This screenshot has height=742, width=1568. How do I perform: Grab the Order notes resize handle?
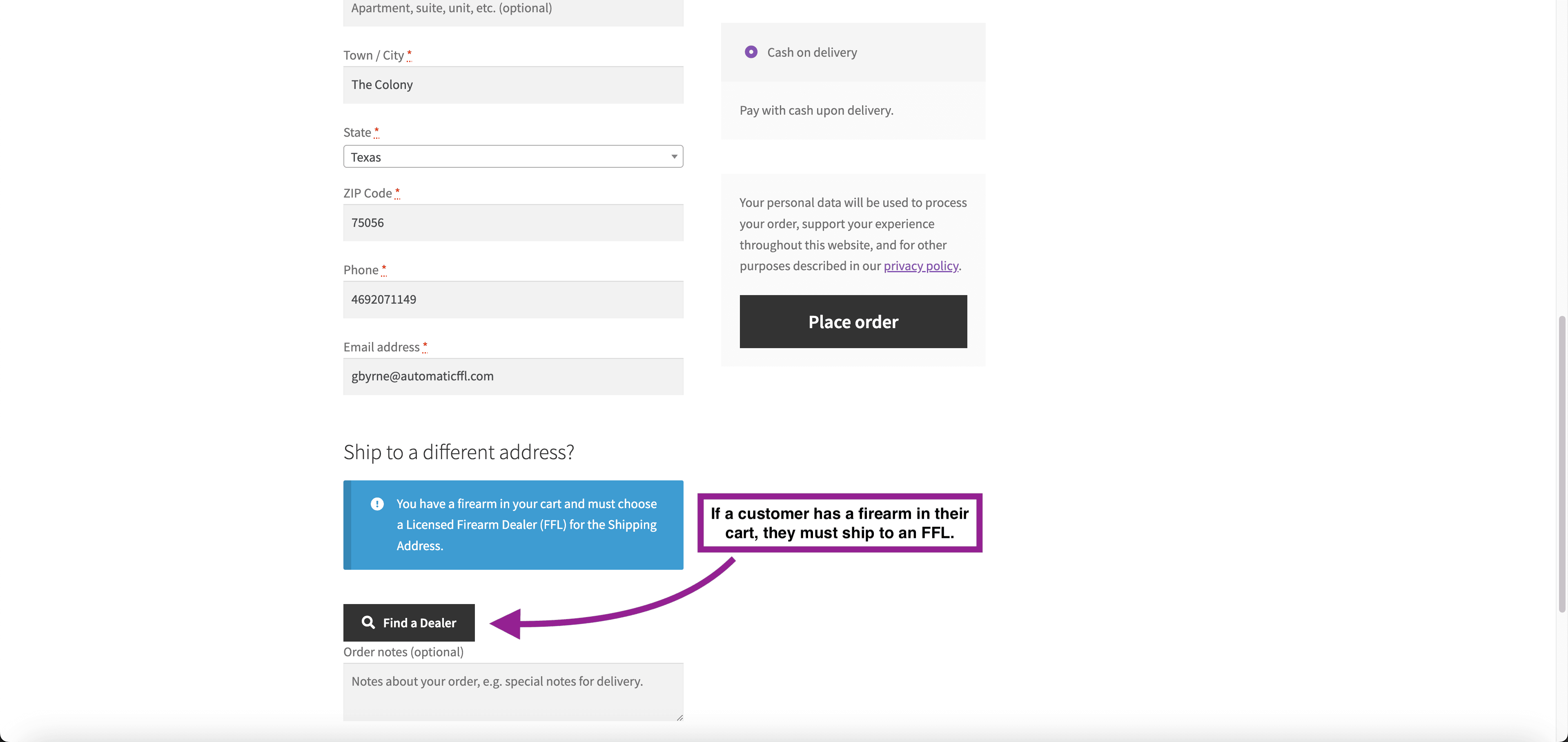coord(679,718)
